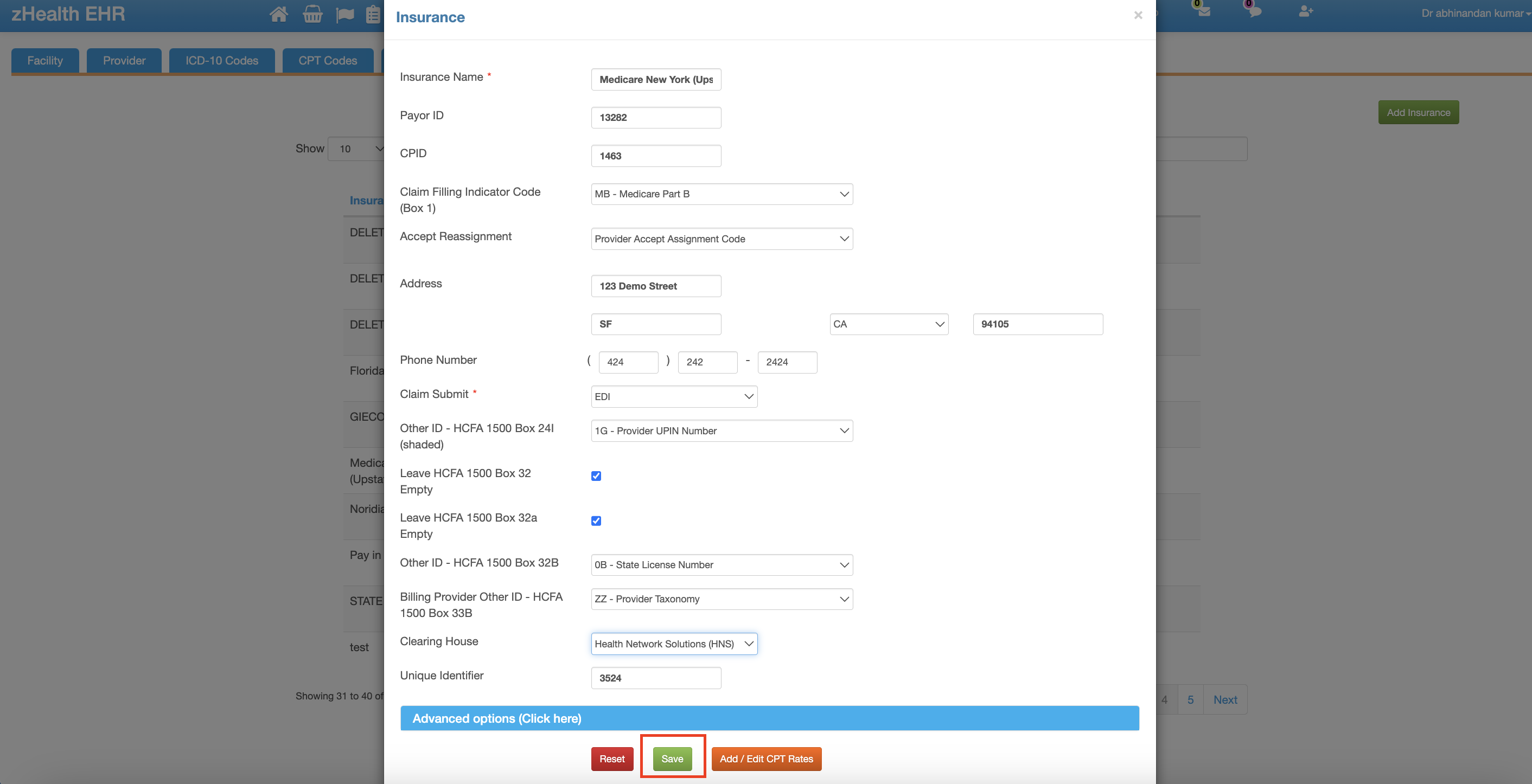The image size is (1532, 784).
Task: Open the clipboard icon in header
Action: click(373, 14)
